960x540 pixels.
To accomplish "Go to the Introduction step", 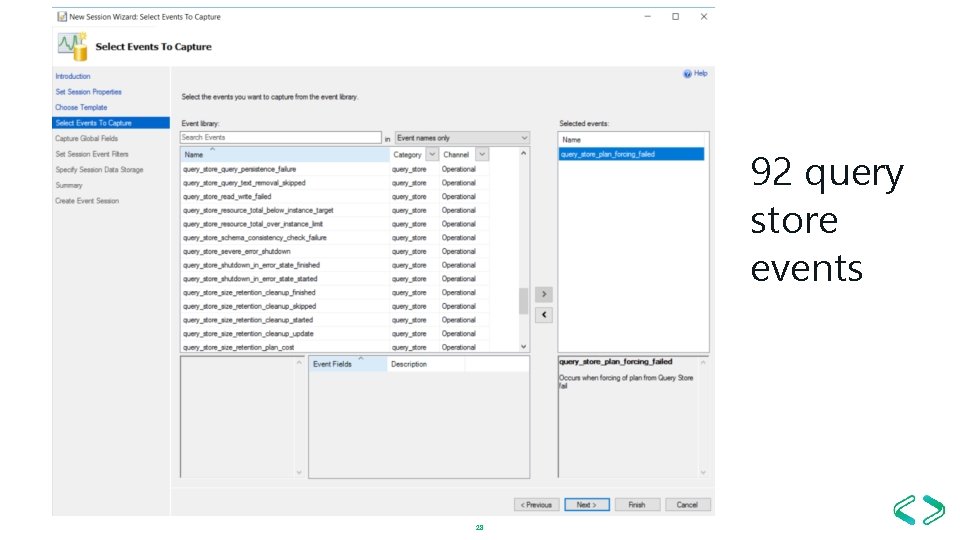I will [73, 77].
